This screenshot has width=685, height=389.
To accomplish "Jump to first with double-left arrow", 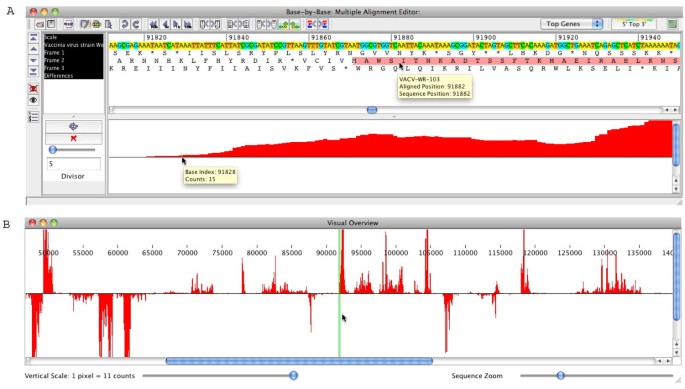I will click(153, 24).
